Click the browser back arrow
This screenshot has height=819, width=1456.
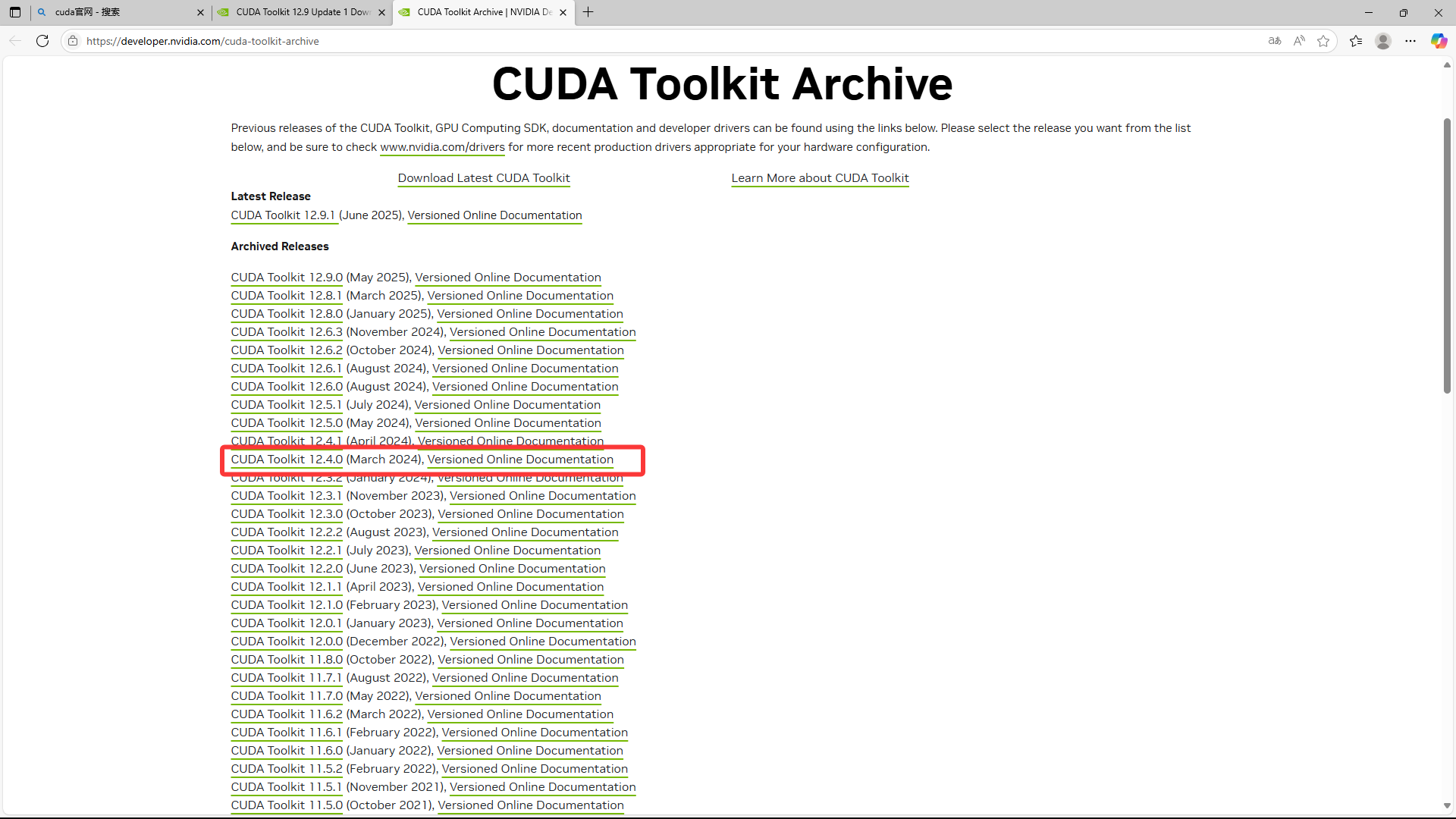point(15,41)
